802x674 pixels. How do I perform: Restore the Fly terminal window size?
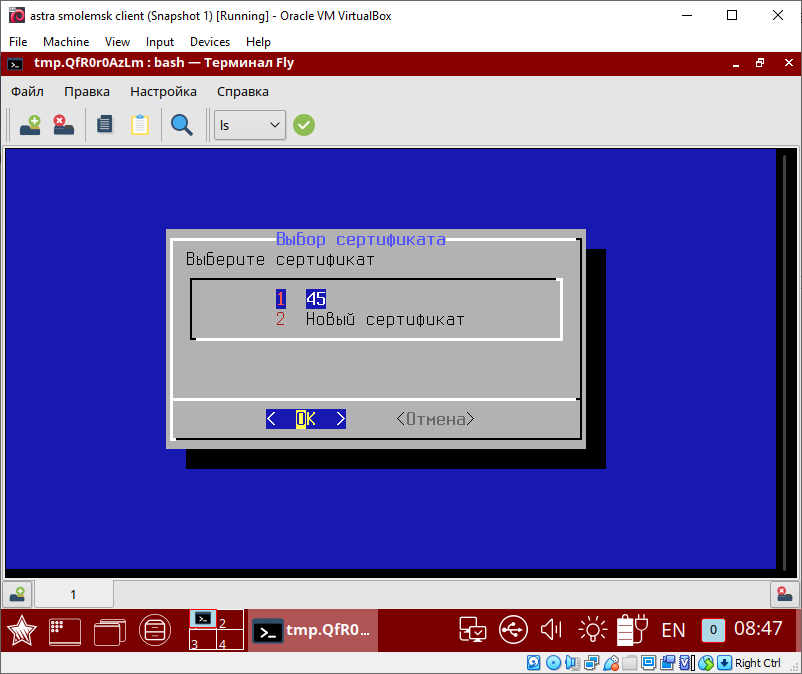click(x=760, y=63)
